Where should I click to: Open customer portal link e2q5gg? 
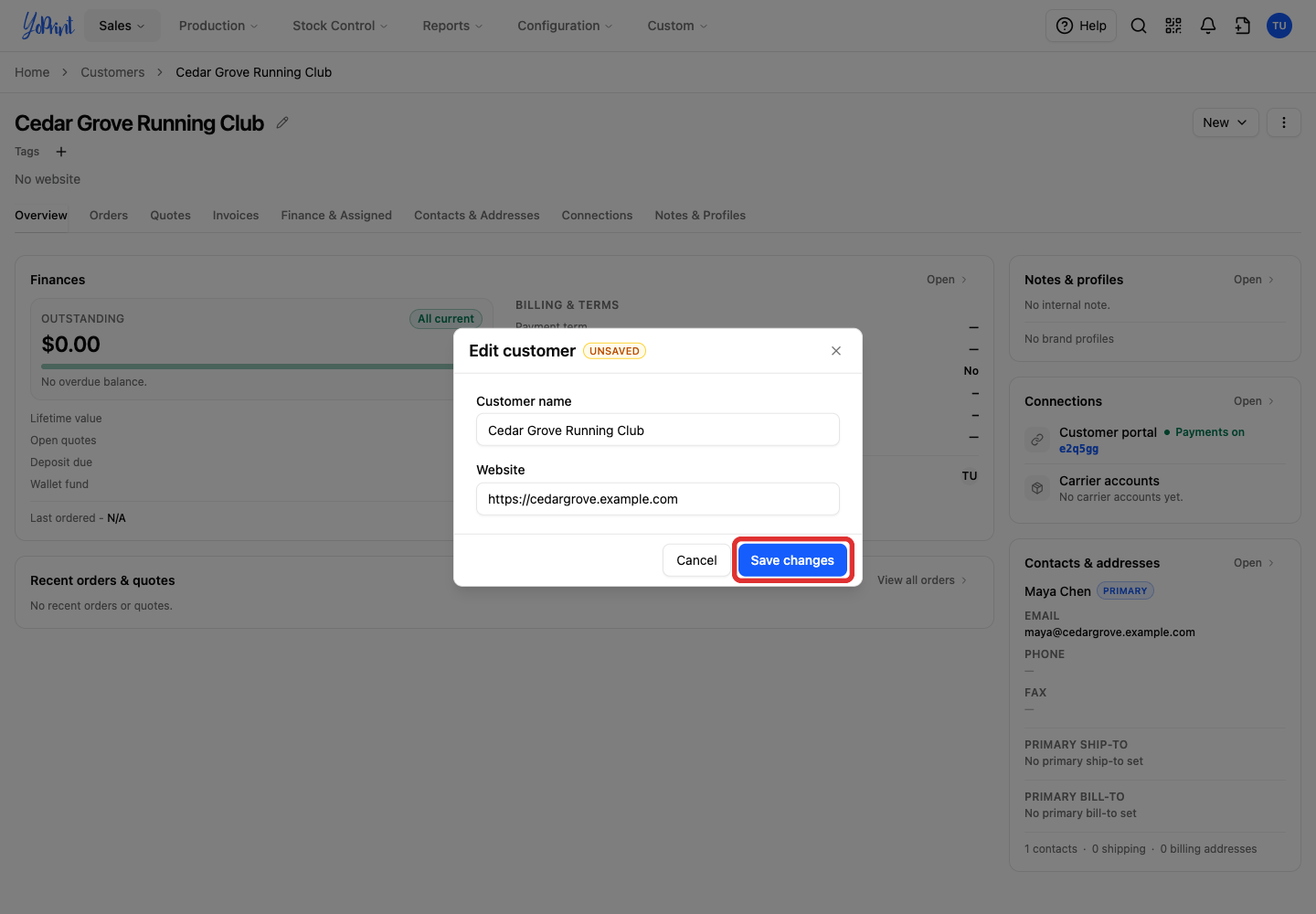point(1079,449)
